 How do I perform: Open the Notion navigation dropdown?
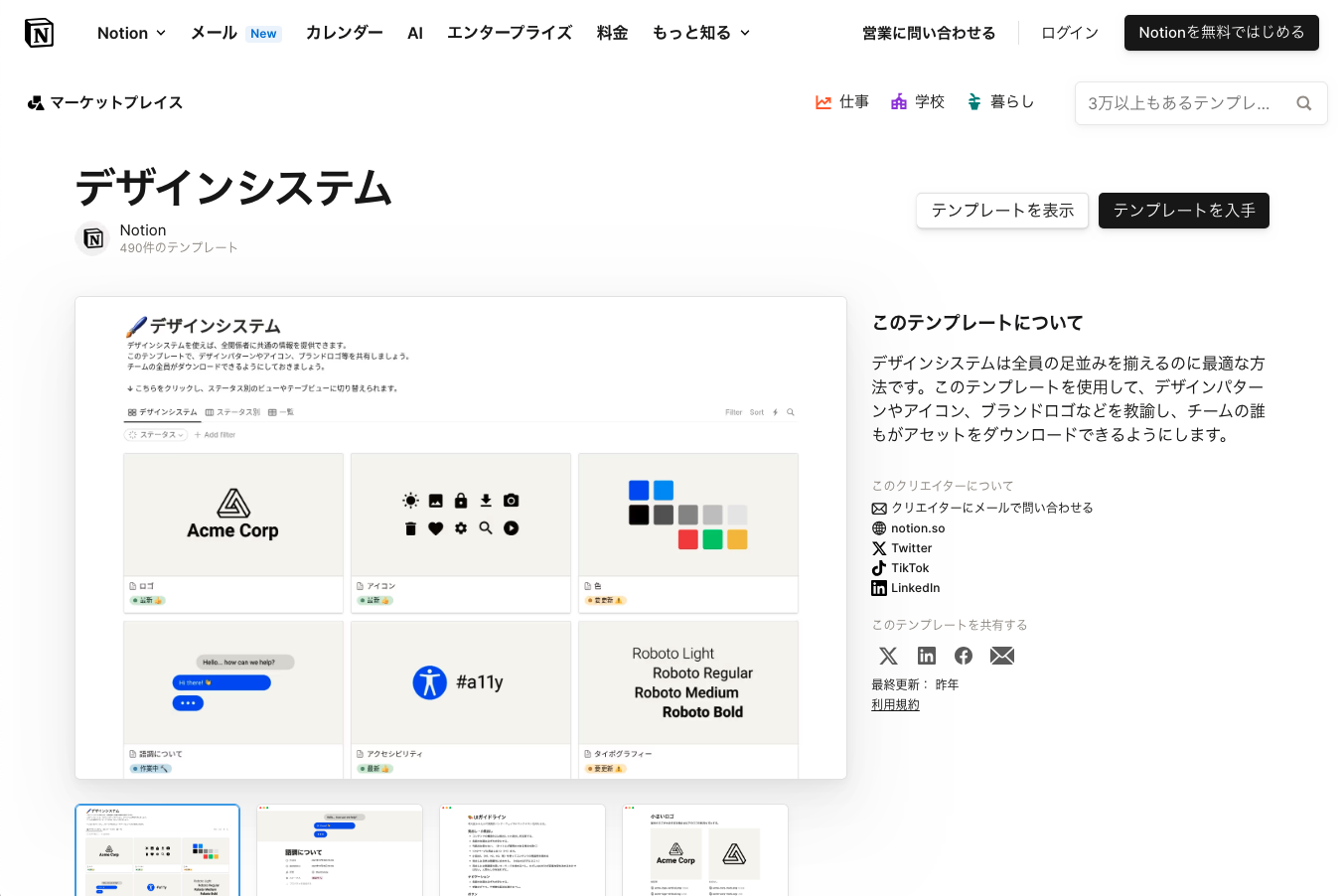pyautogui.click(x=130, y=32)
